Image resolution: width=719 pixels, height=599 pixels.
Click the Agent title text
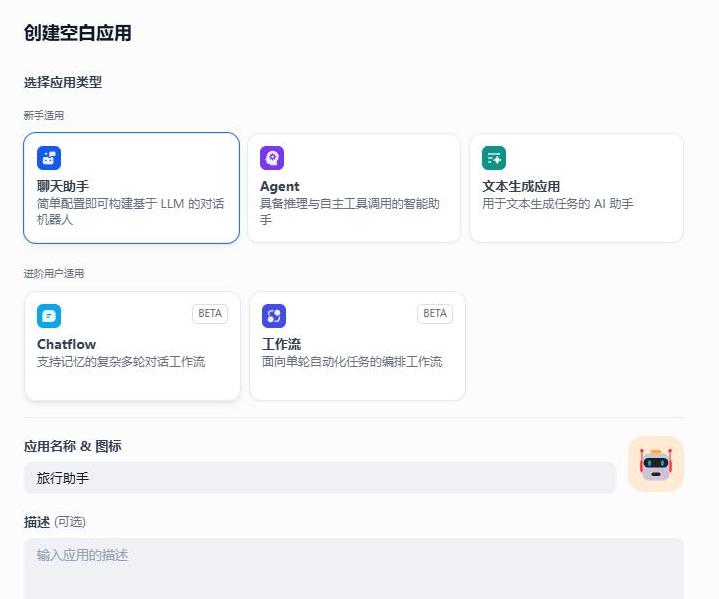(x=279, y=187)
